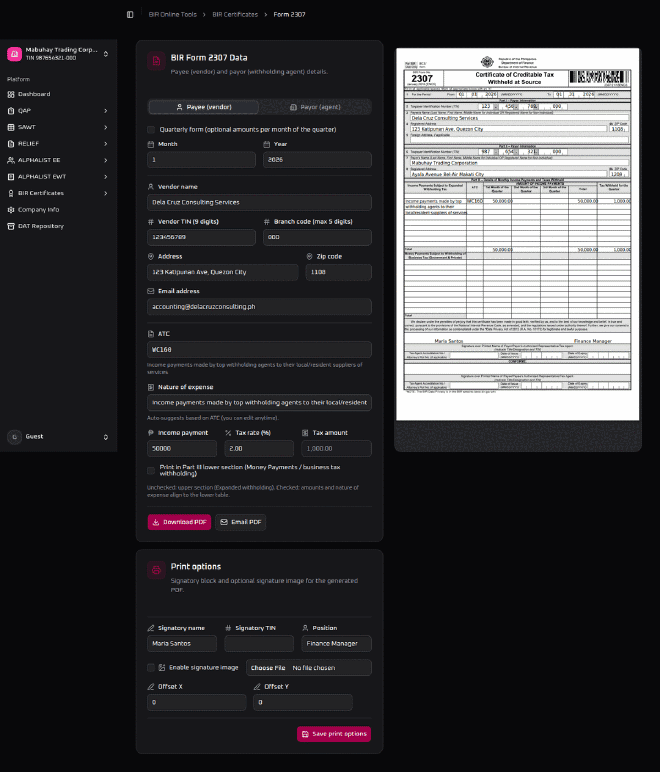Focus the Offset X field
The image size is (660, 772).
click(196, 703)
